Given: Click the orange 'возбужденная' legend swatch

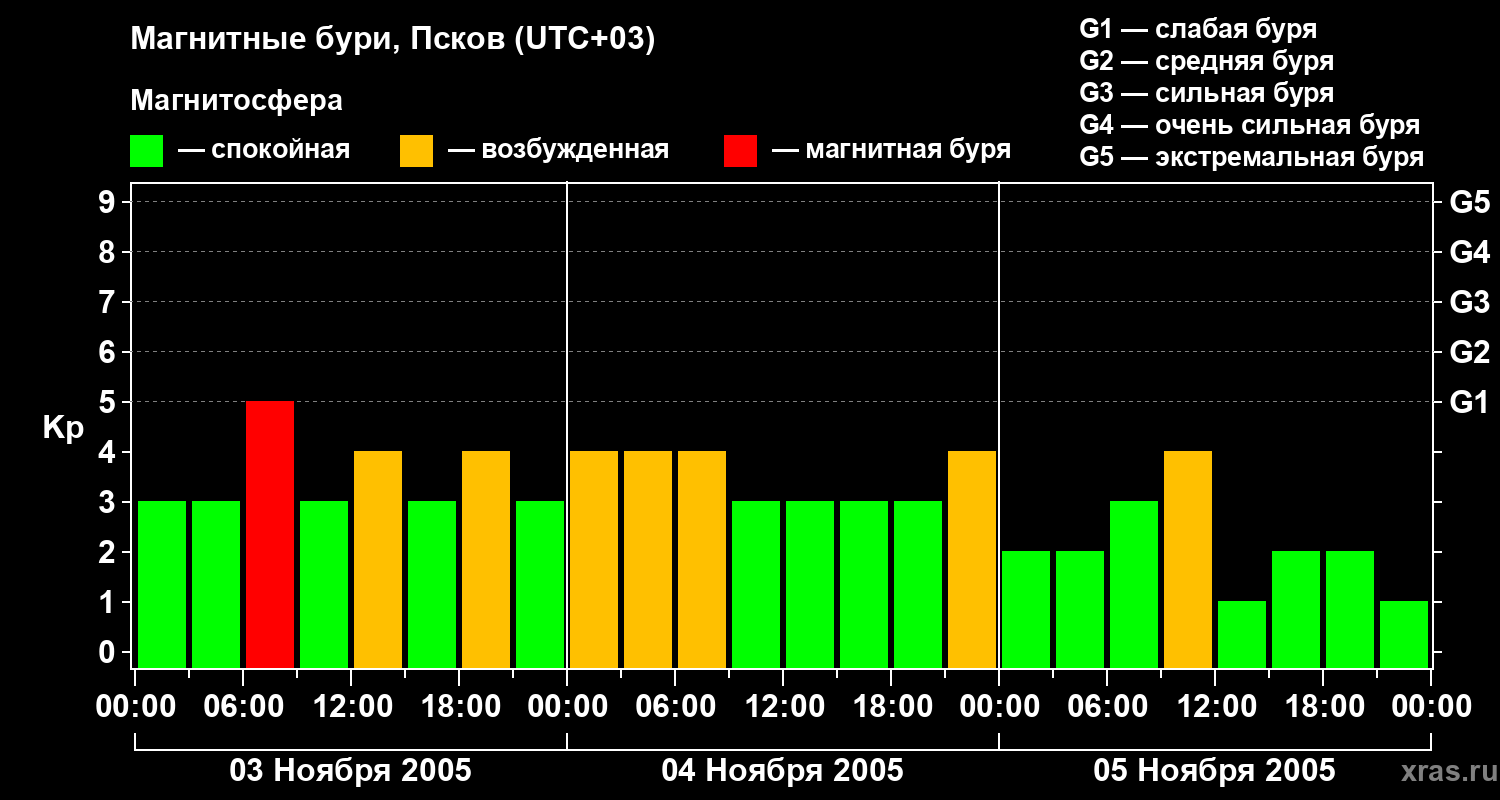Looking at the screenshot, I should 416,151.
